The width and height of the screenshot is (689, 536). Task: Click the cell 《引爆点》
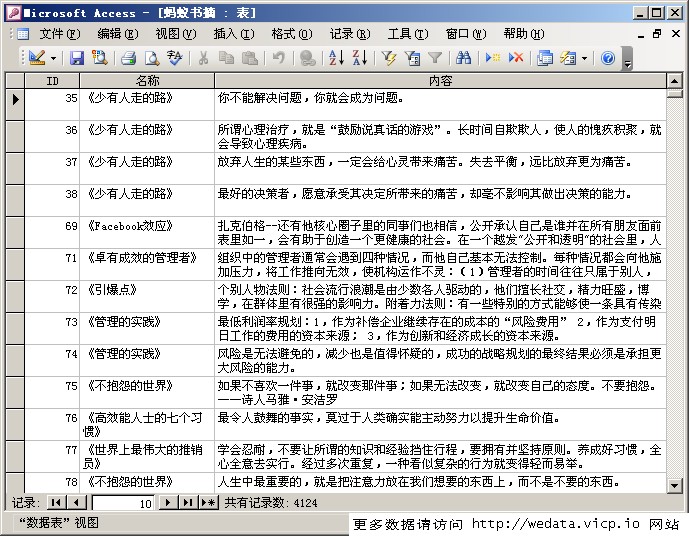pyautogui.click(x=147, y=297)
